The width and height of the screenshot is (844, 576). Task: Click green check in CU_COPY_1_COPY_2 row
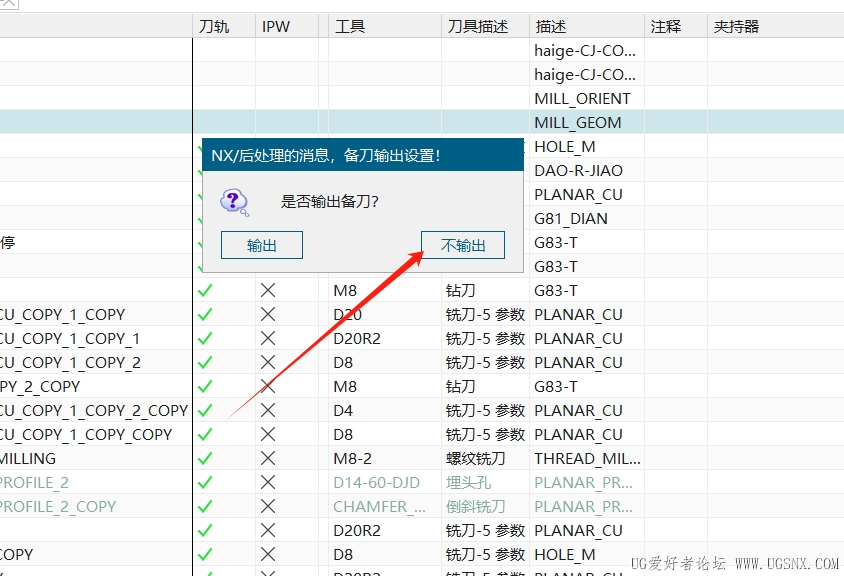point(205,362)
